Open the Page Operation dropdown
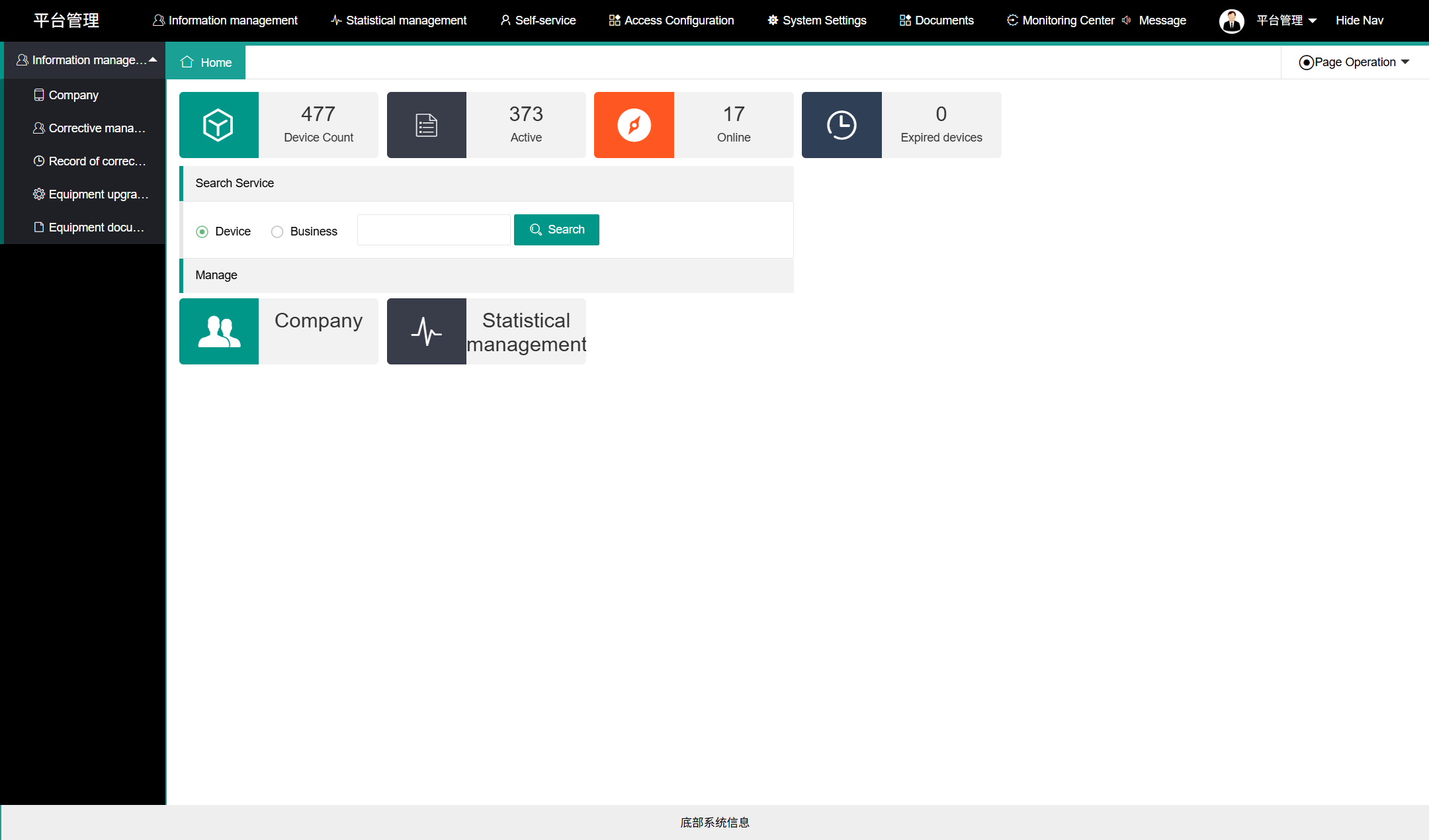 click(1354, 62)
